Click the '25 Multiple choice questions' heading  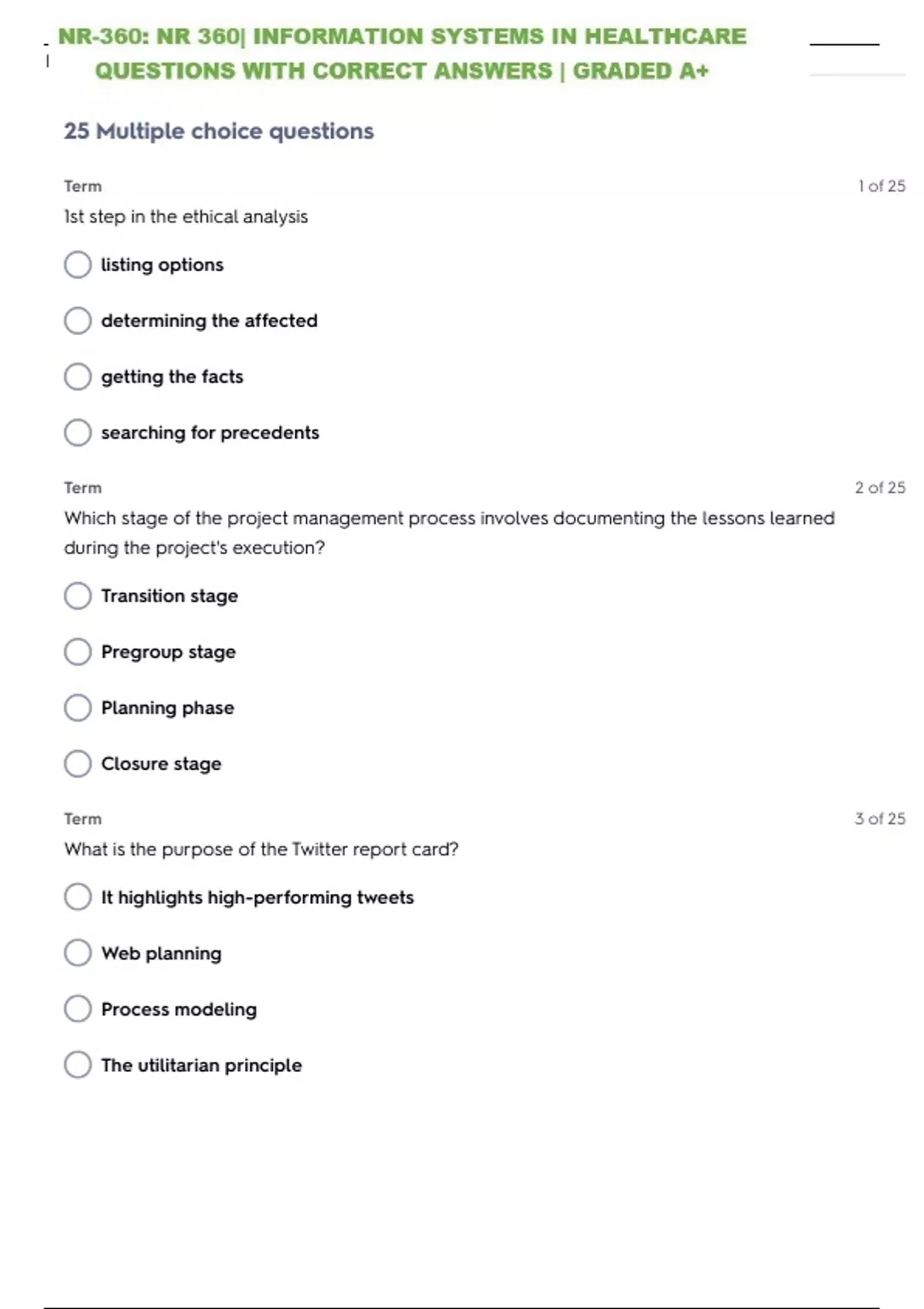pyautogui.click(x=219, y=131)
